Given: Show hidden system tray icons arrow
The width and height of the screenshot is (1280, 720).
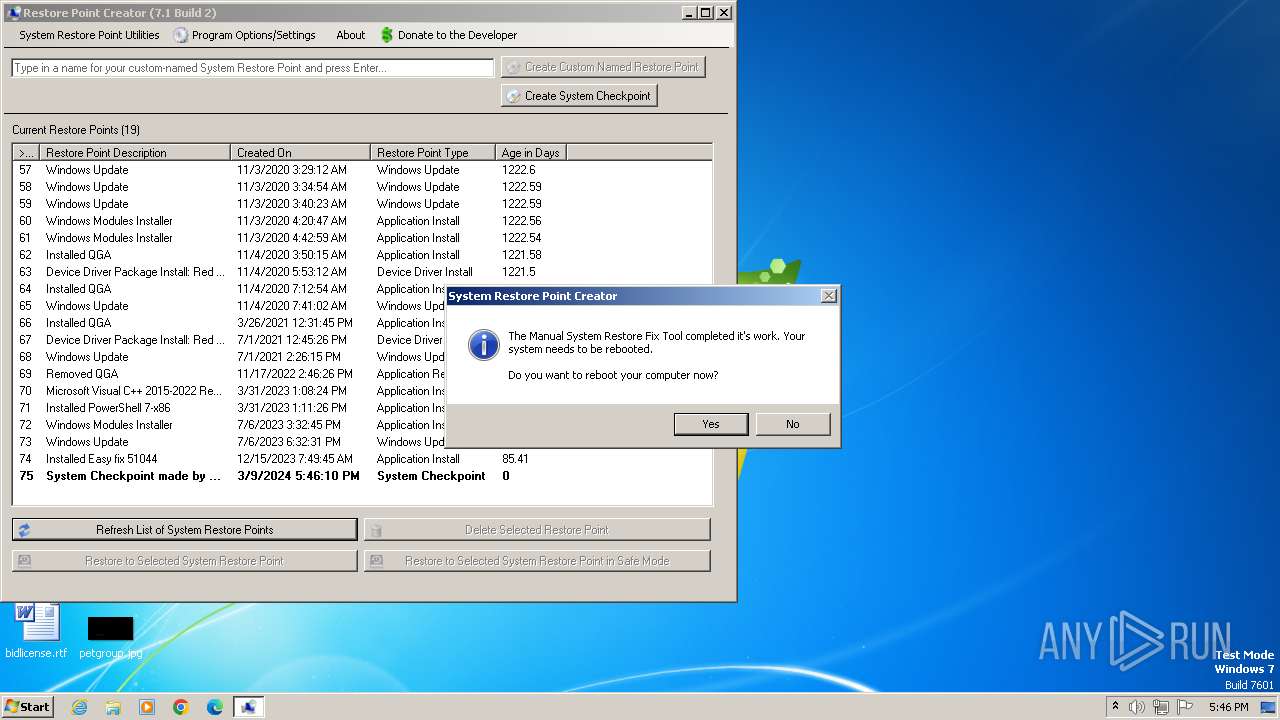Looking at the screenshot, I should click(x=1115, y=707).
